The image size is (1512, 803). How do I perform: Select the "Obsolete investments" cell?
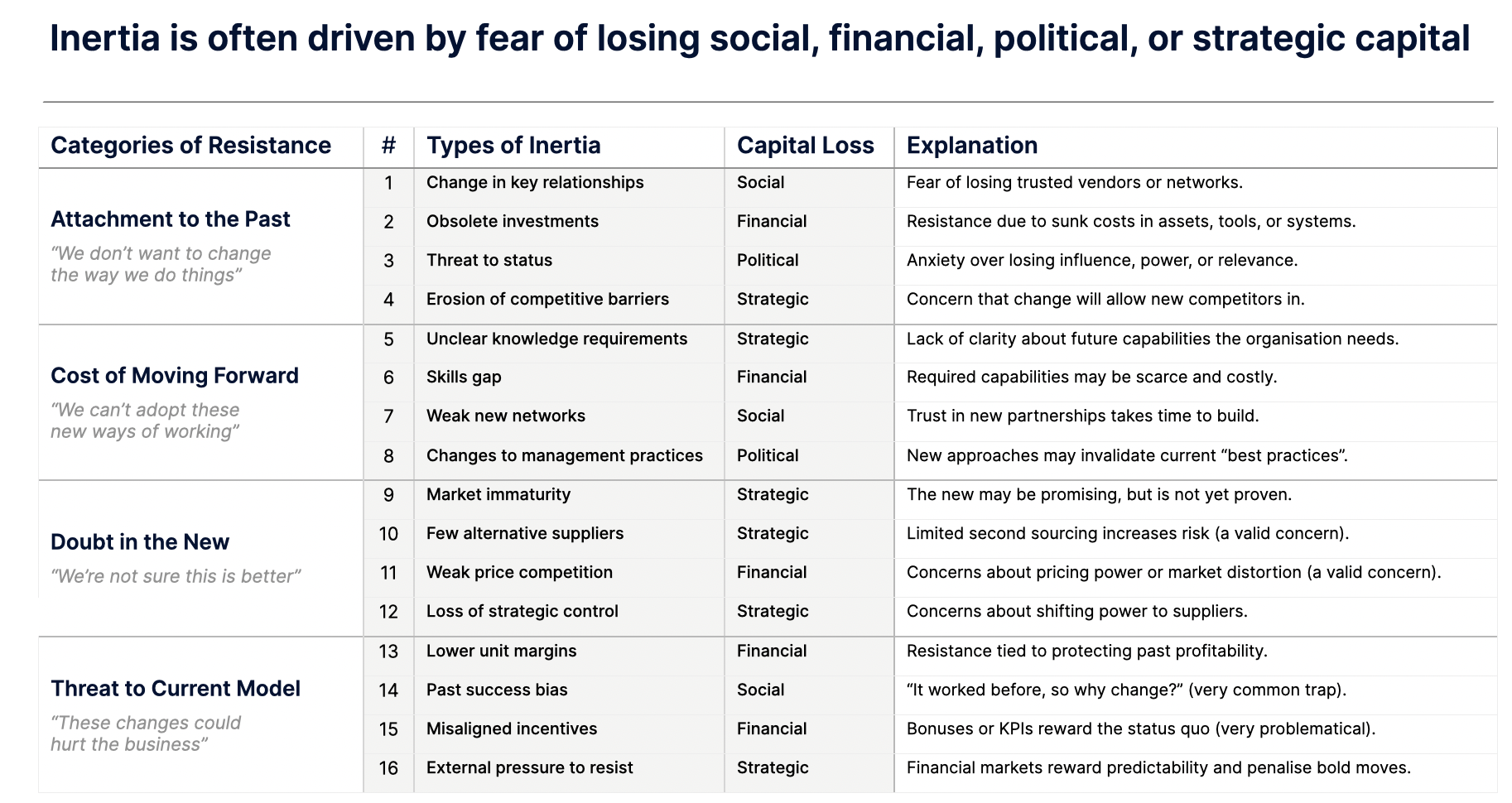coord(512,222)
